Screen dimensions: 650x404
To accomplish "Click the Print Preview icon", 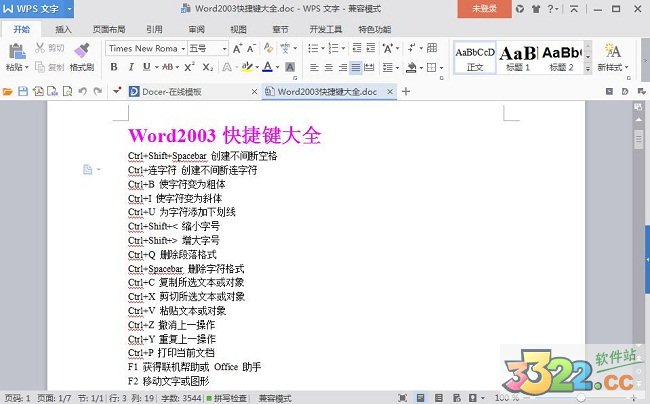I will pyautogui.click(x=67, y=92).
